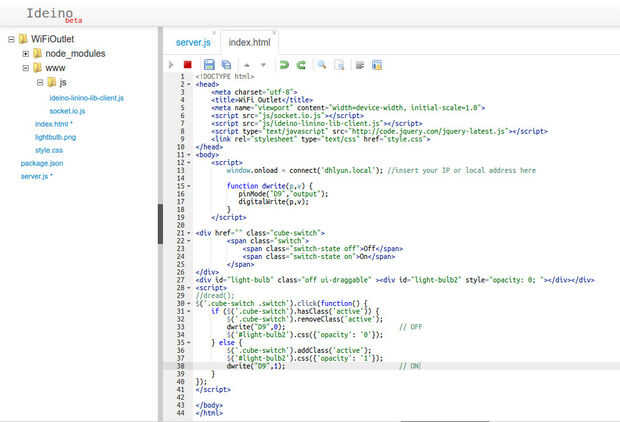Open package.json from the file tree
620x422 pixels.
pyautogui.click(x=42, y=163)
